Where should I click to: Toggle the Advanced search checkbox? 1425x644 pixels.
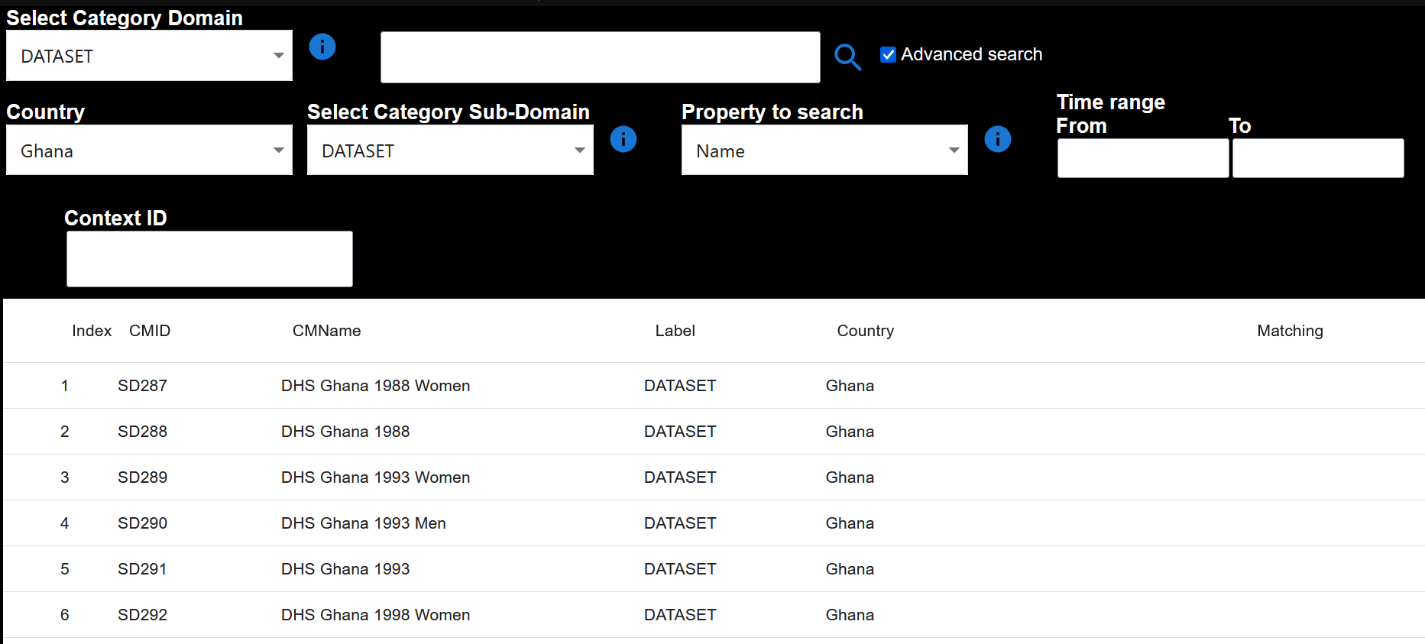(888, 55)
